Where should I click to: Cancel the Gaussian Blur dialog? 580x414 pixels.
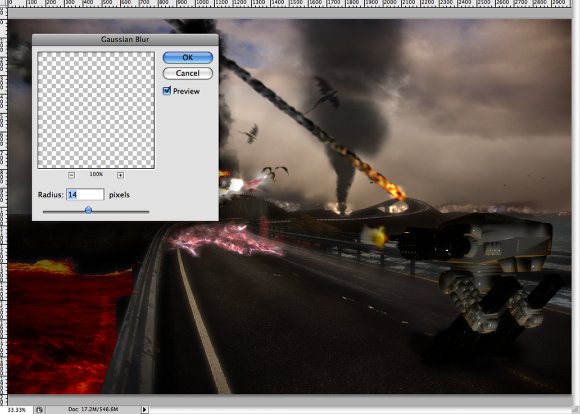(x=188, y=73)
